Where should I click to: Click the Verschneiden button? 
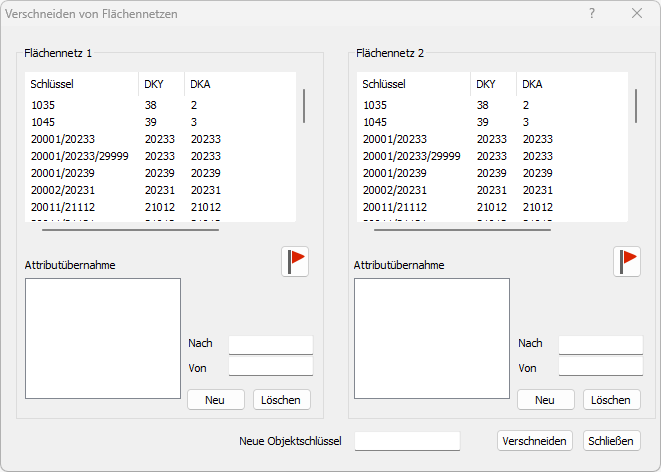click(535, 441)
